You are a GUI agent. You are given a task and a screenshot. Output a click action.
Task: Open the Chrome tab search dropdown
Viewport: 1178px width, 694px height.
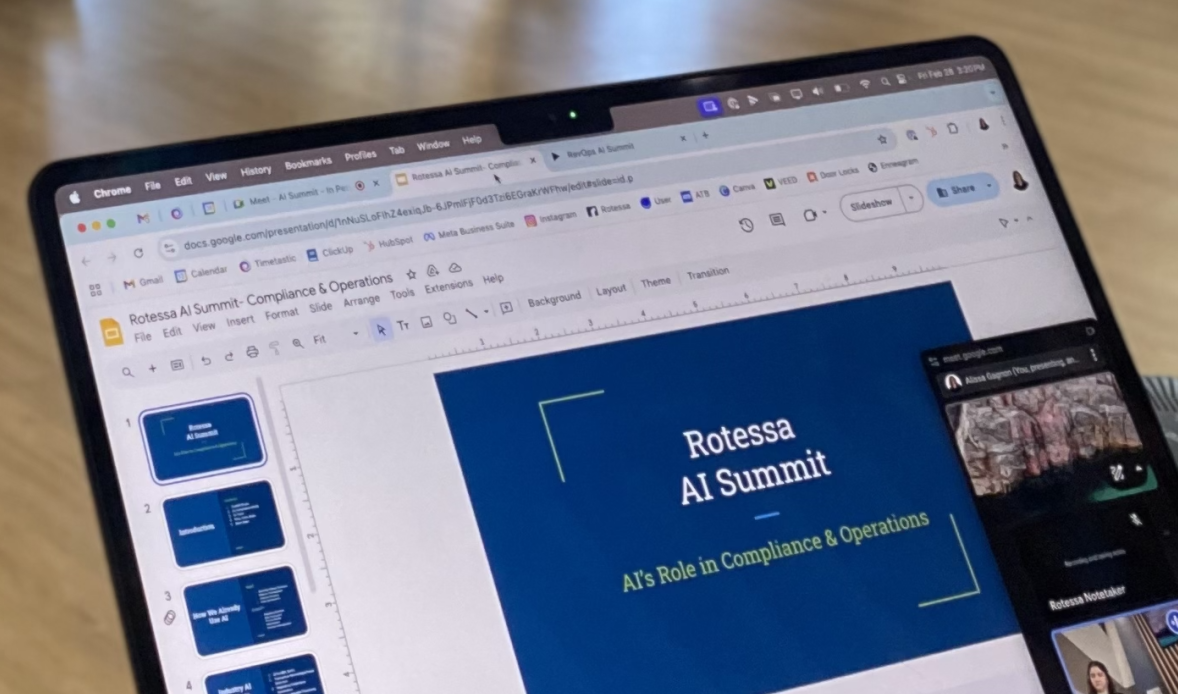993,94
